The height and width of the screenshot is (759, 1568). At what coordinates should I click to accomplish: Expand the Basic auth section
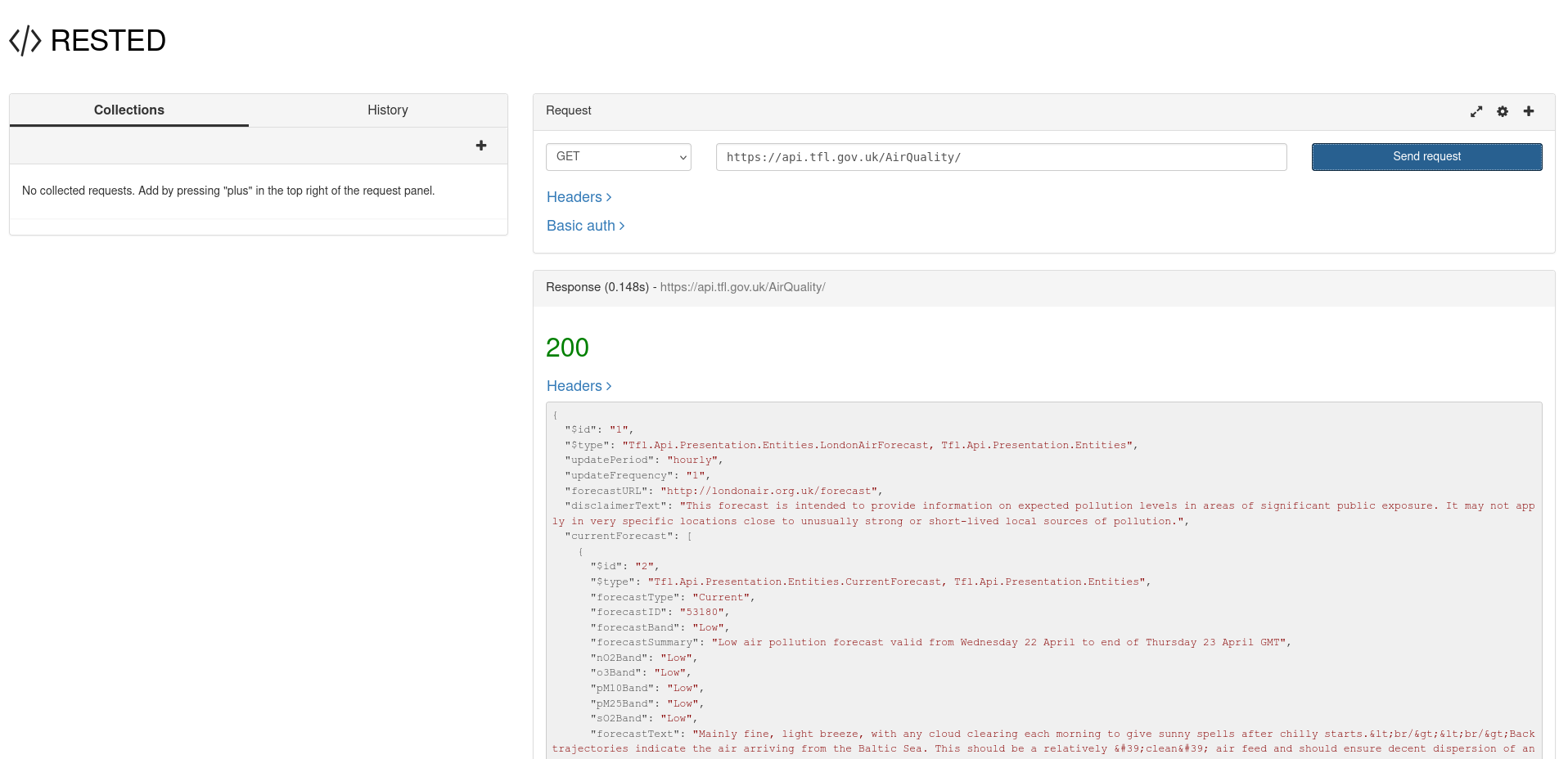coord(585,226)
